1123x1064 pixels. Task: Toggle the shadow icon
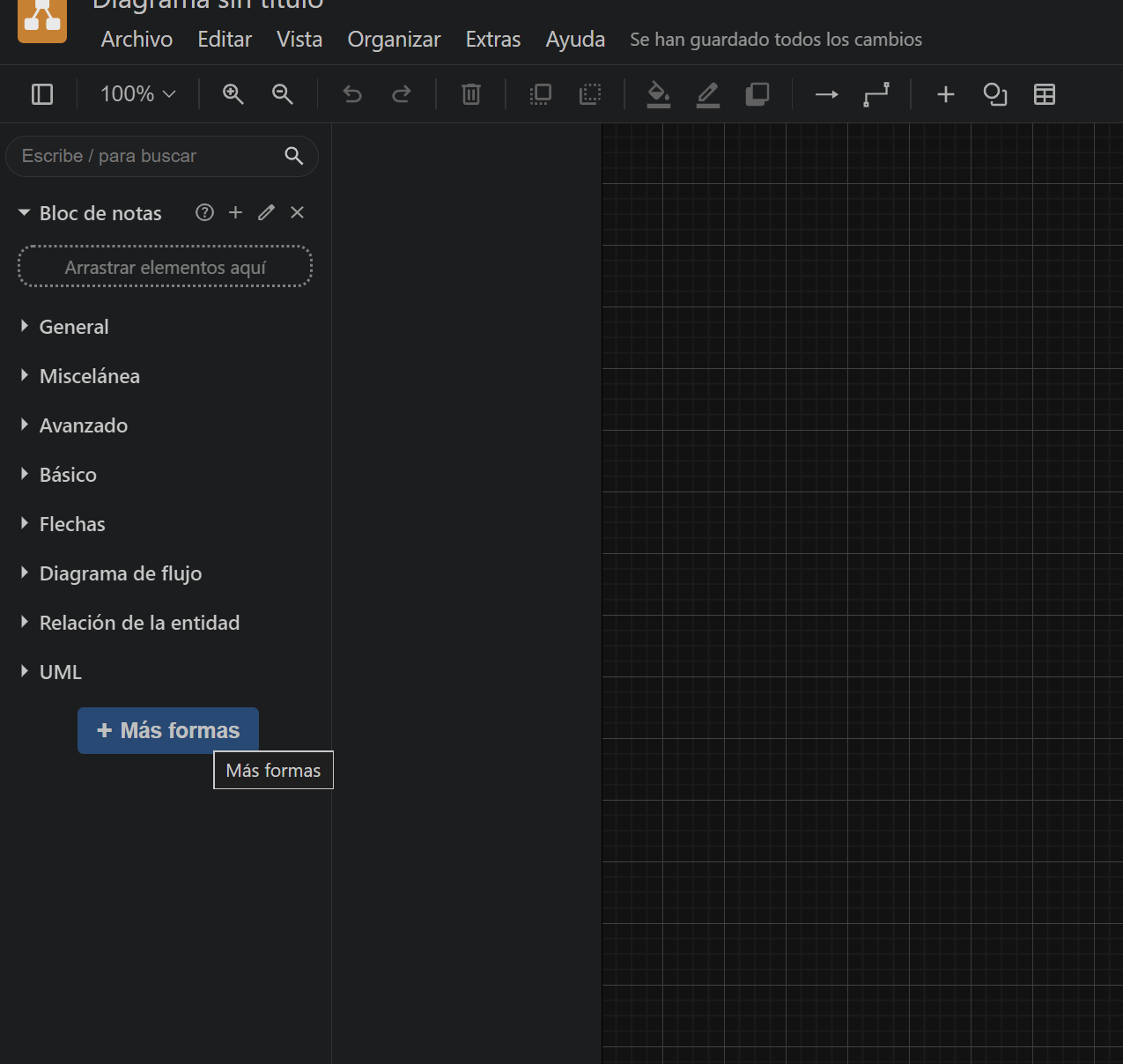coord(757,94)
